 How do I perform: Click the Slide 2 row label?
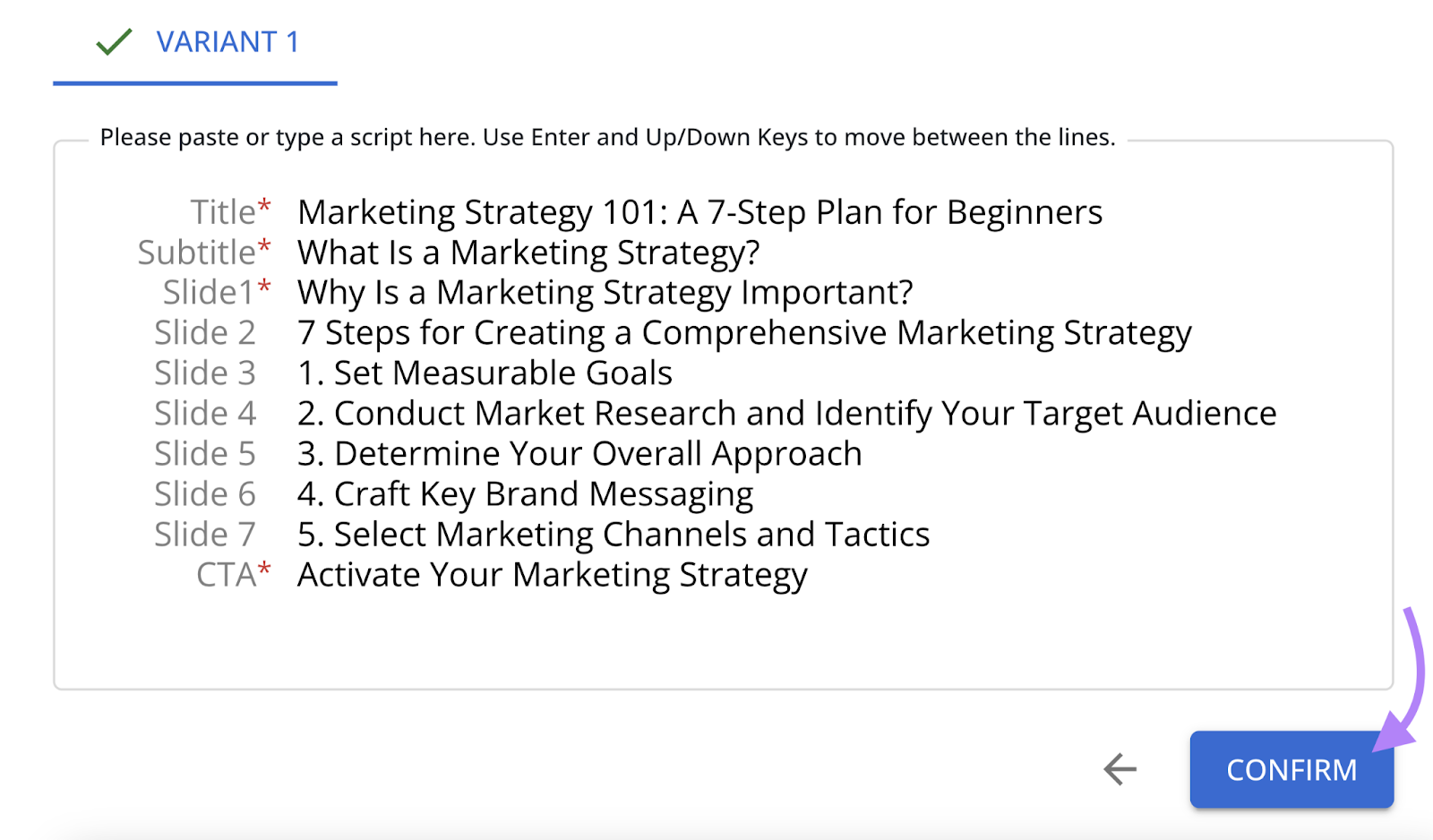coord(205,332)
